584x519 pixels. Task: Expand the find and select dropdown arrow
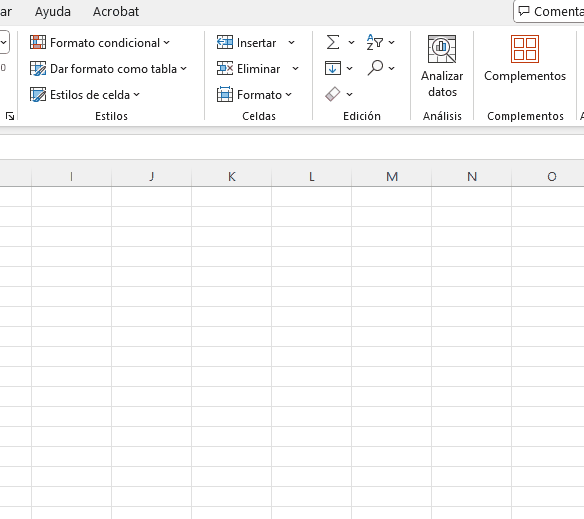(391, 68)
